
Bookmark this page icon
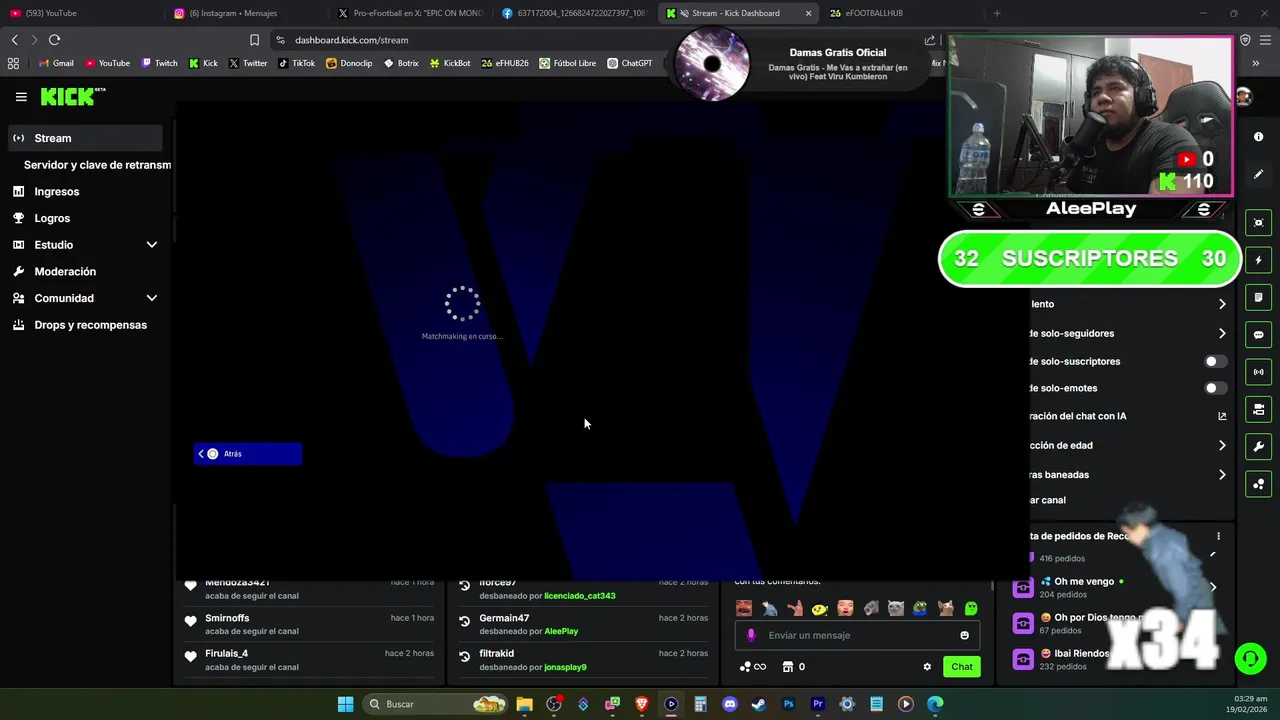(x=254, y=40)
